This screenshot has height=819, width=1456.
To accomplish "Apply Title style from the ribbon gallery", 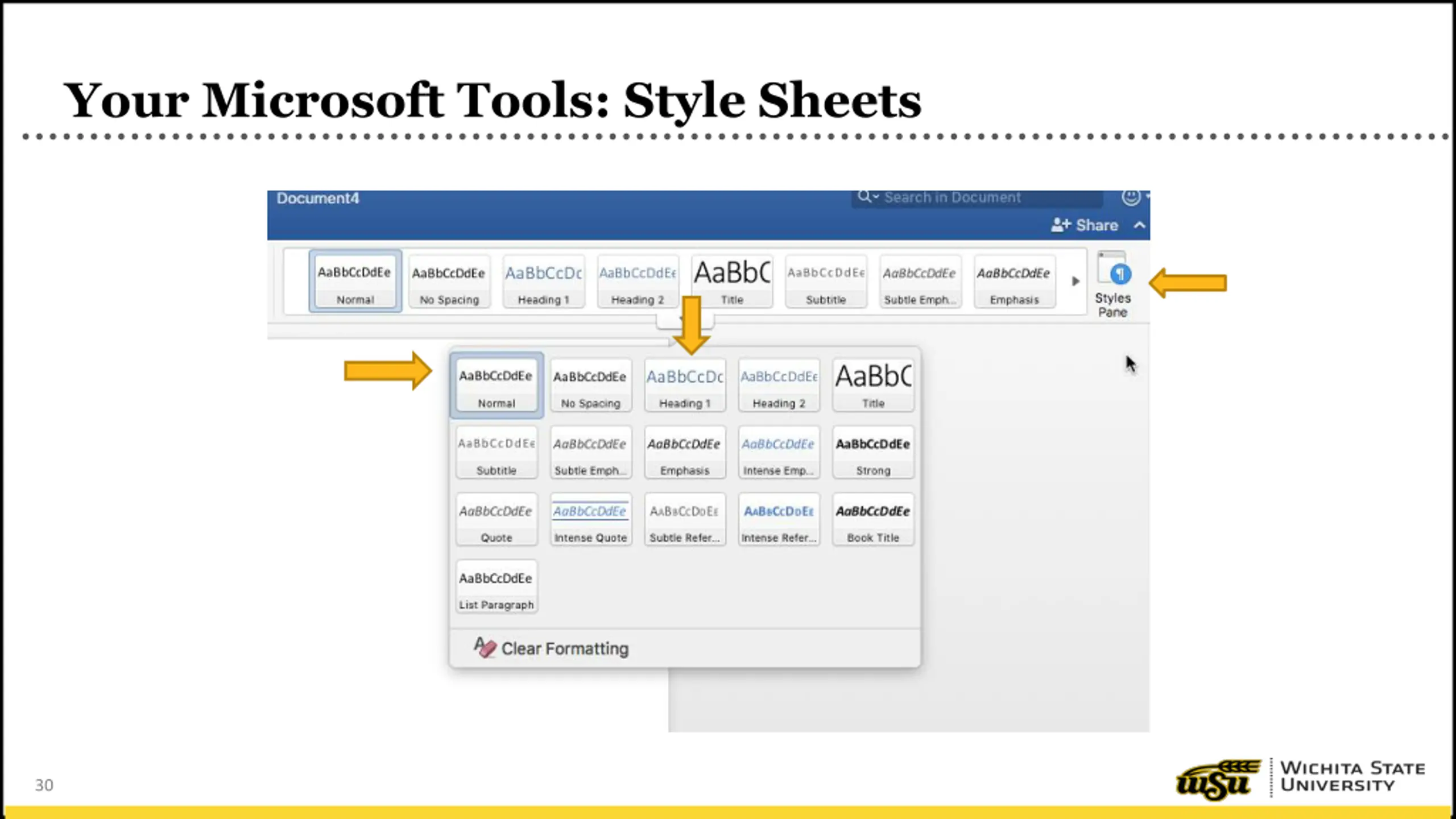I will click(732, 282).
